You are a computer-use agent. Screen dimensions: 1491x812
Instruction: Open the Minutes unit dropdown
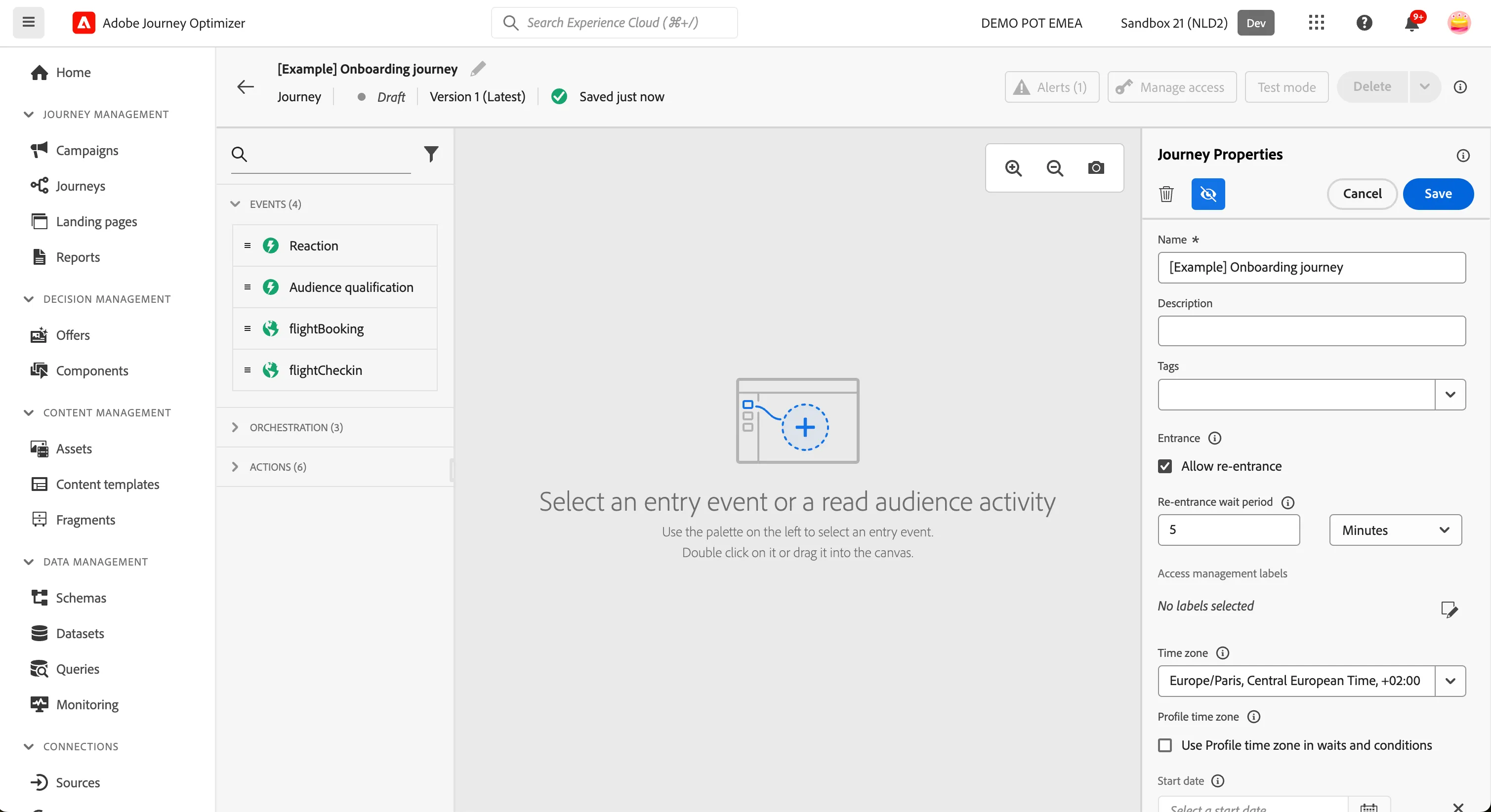point(1395,530)
